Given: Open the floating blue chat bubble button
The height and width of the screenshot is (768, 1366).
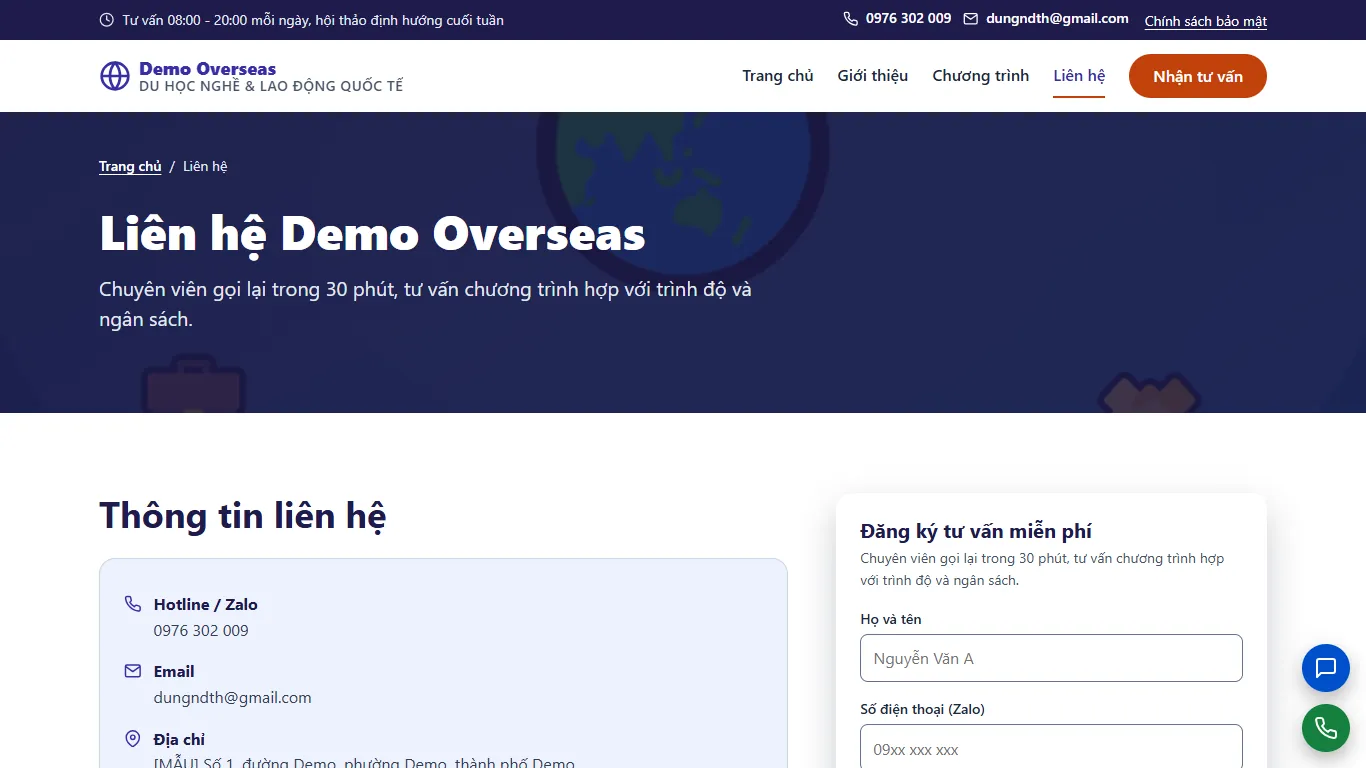Looking at the screenshot, I should (x=1326, y=668).
